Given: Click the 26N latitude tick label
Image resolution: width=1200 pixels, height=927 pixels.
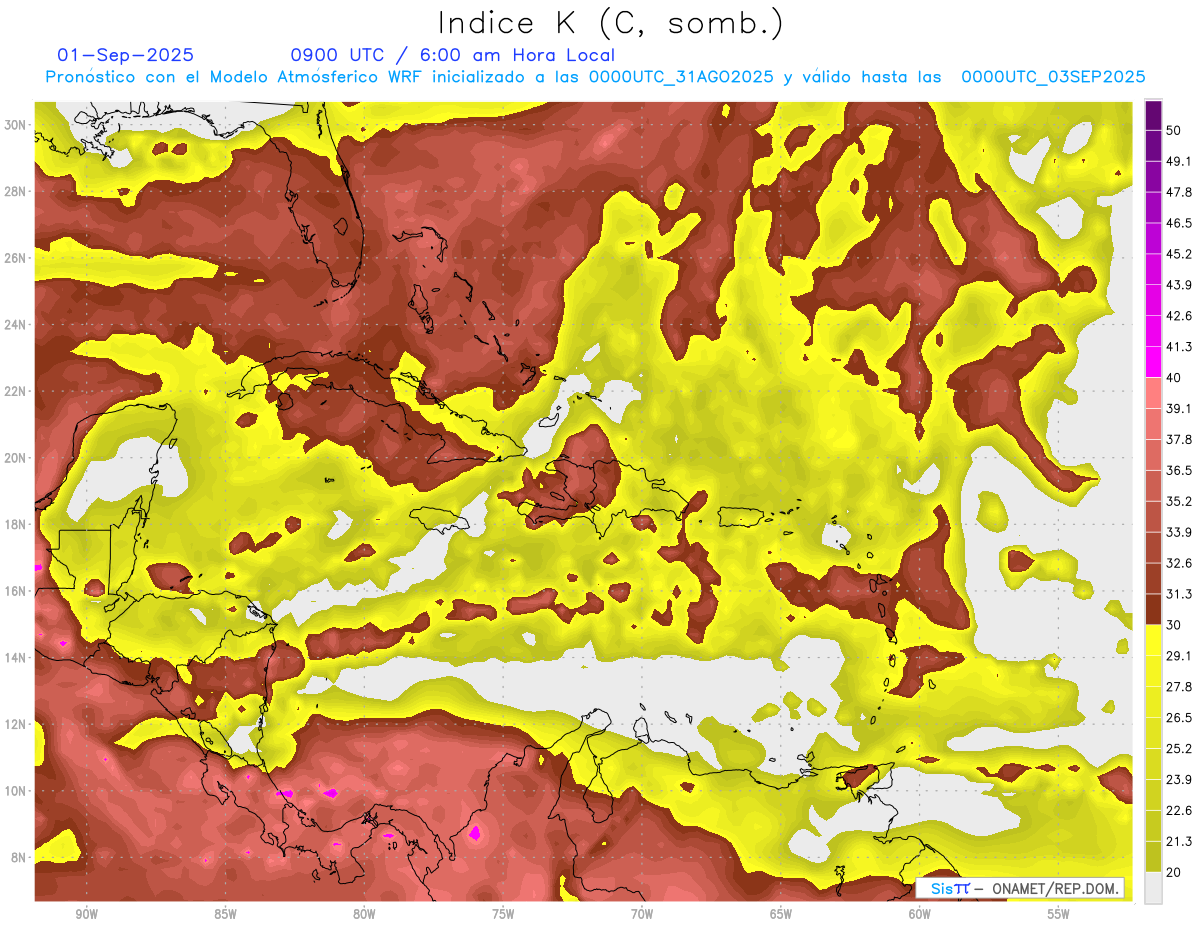Looking at the screenshot, I should (x=15, y=258).
